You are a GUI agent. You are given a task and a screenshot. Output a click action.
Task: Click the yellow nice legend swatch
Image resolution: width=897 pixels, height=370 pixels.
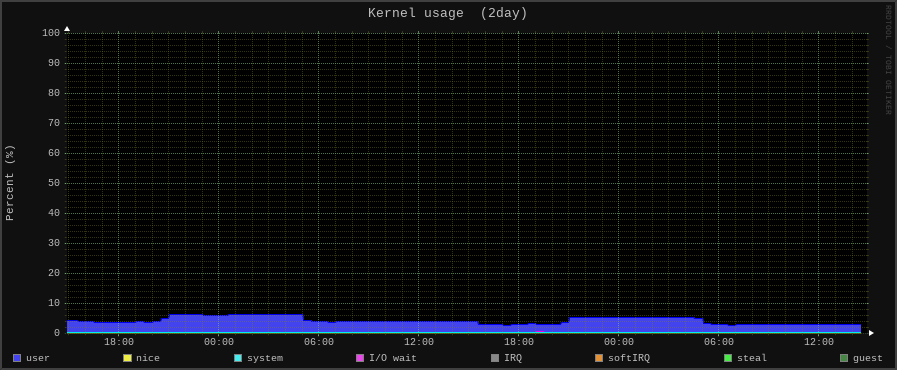(x=127, y=358)
